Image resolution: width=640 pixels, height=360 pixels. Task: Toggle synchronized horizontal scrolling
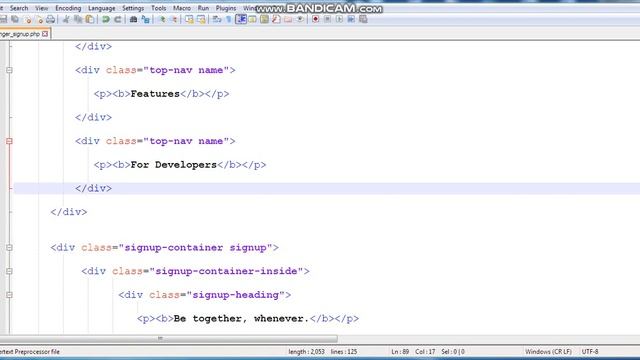click(x=201, y=19)
